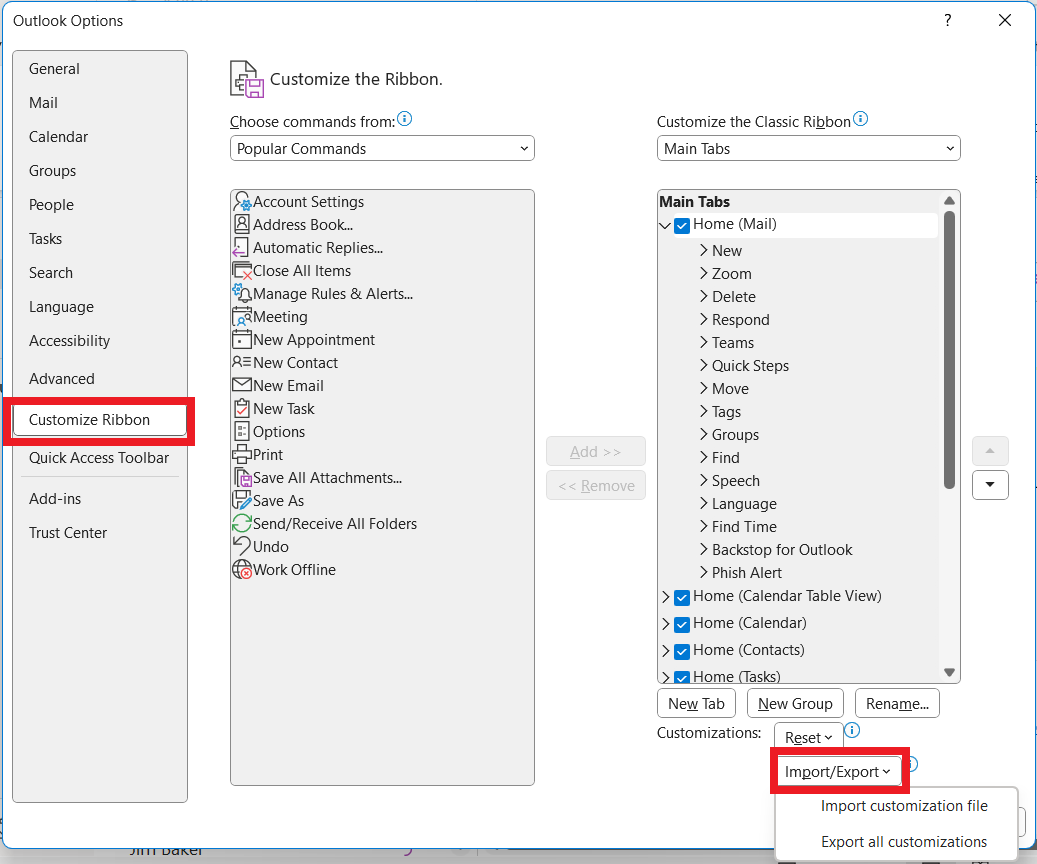1037x864 pixels.
Task: Click scroll up arrow in Main Tabs list
Action: (x=950, y=200)
